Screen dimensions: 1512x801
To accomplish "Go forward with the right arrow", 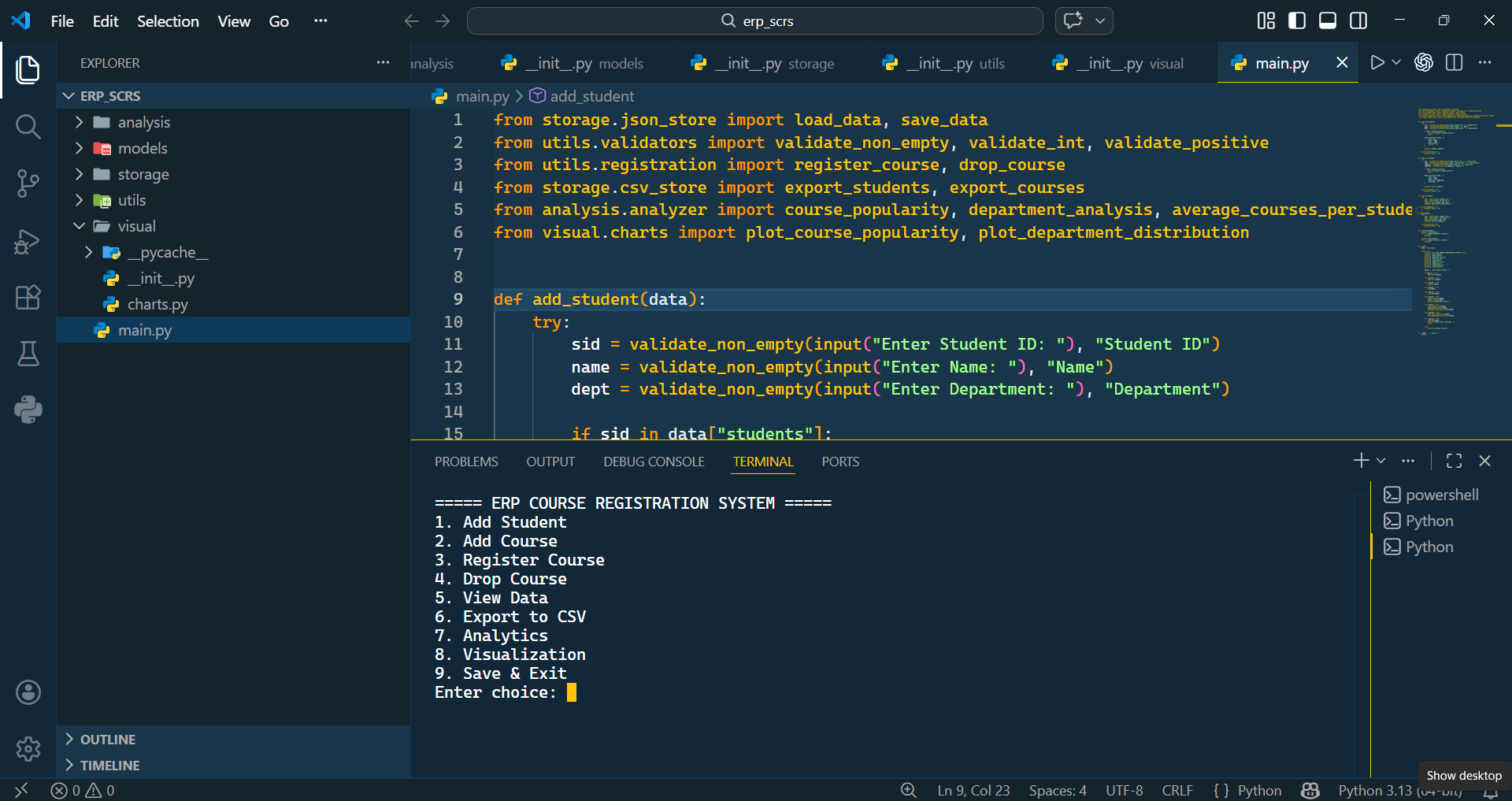I will pyautogui.click(x=443, y=21).
